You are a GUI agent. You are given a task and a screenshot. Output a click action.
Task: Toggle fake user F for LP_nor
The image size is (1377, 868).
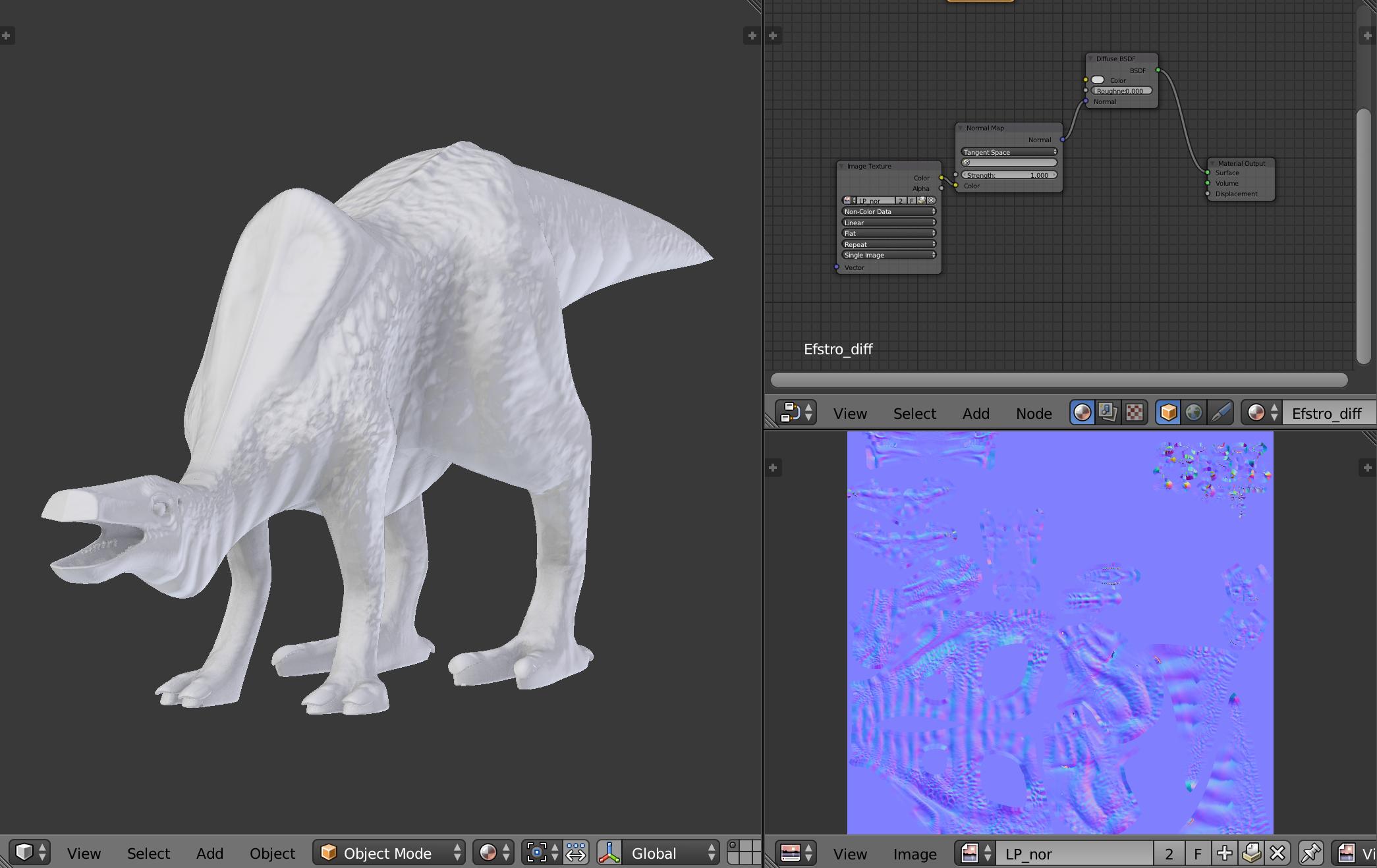1198,853
